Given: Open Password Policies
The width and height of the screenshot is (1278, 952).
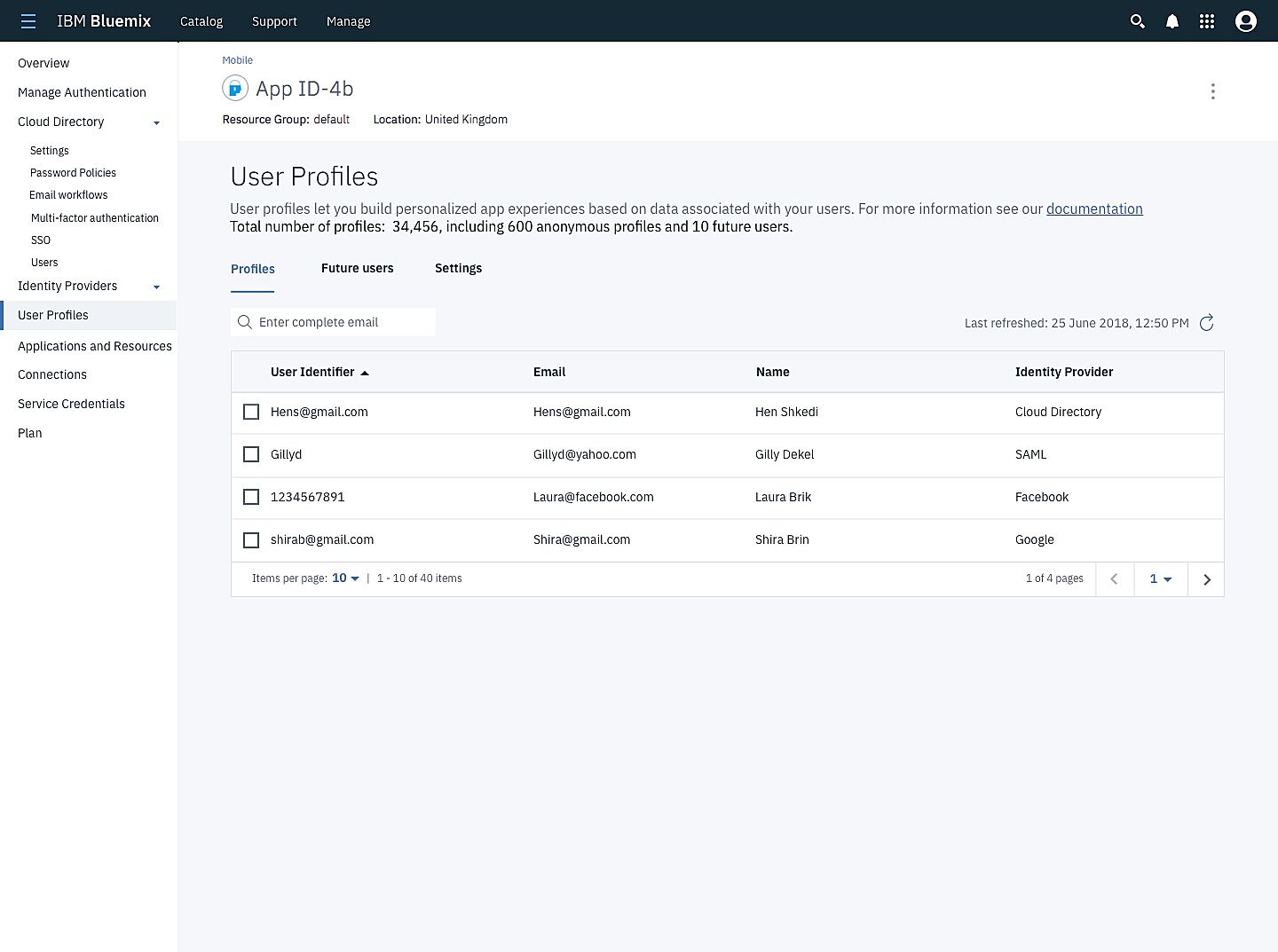Looking at the screenshot, I should point(73,173).
